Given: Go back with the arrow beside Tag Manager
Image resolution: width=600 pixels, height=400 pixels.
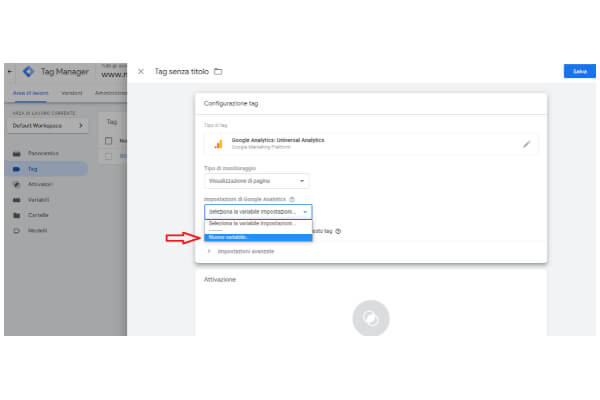Looking at the screenshot, I should click(x=10, y=72).
